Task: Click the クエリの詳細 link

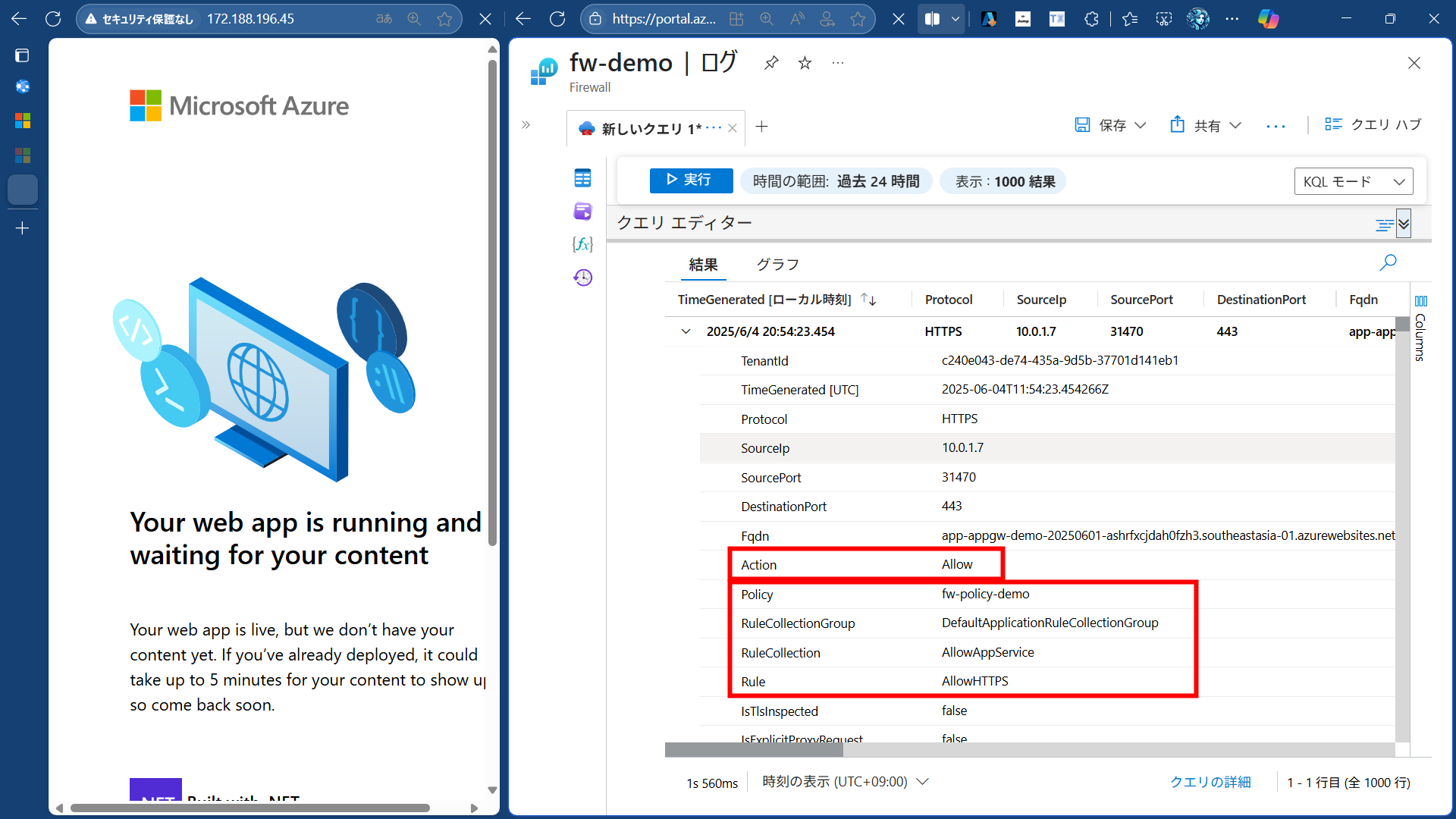Action: (x=1210, y=782)
